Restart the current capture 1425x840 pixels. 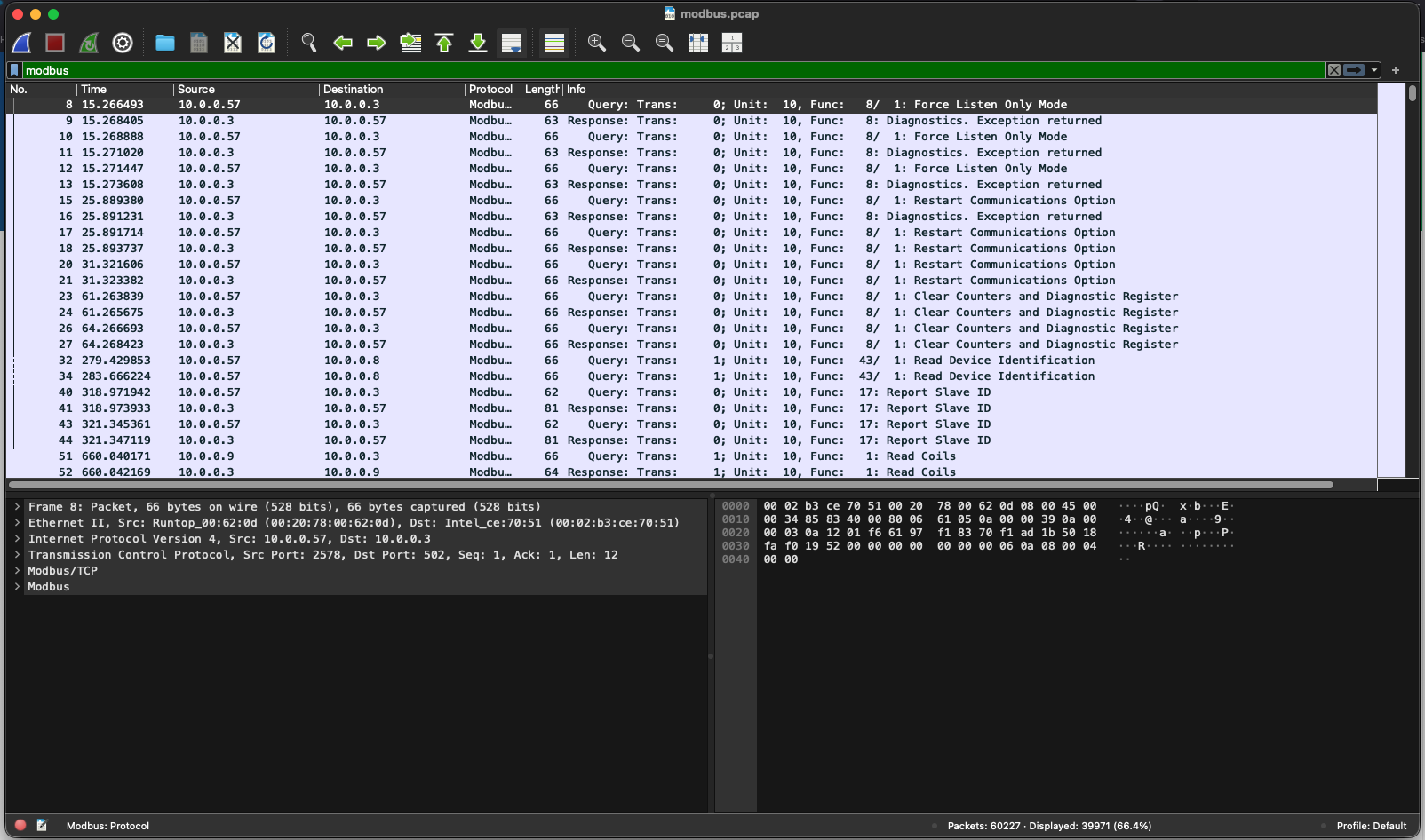(88, 42)
